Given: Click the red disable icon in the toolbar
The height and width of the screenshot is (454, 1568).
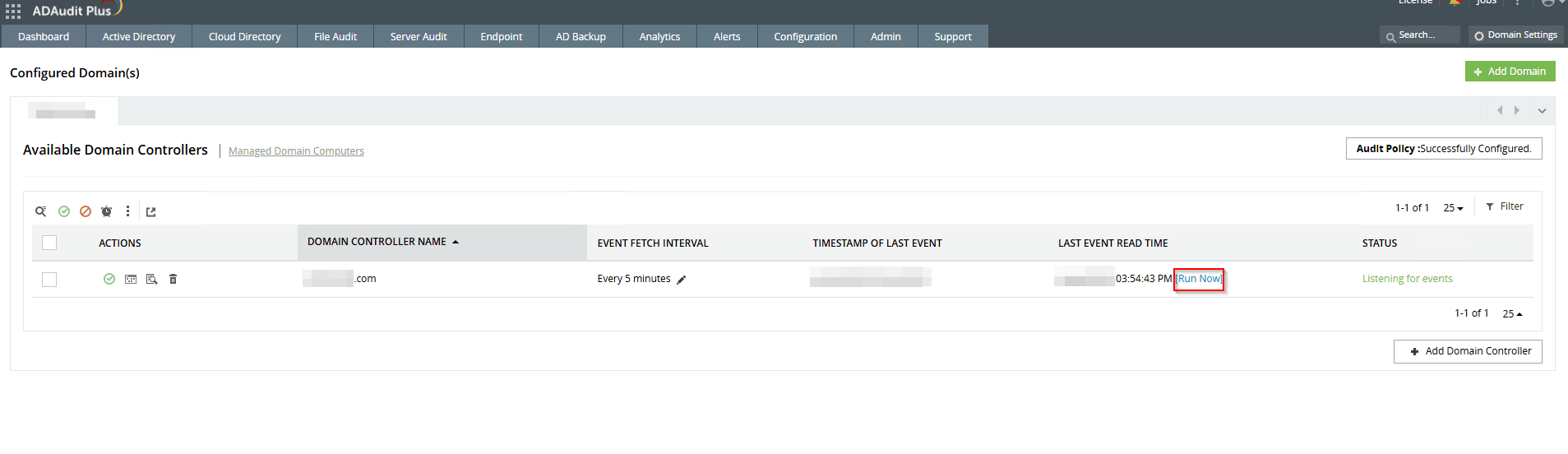Looking at the screenshot, I should click(x=86, y=211).
